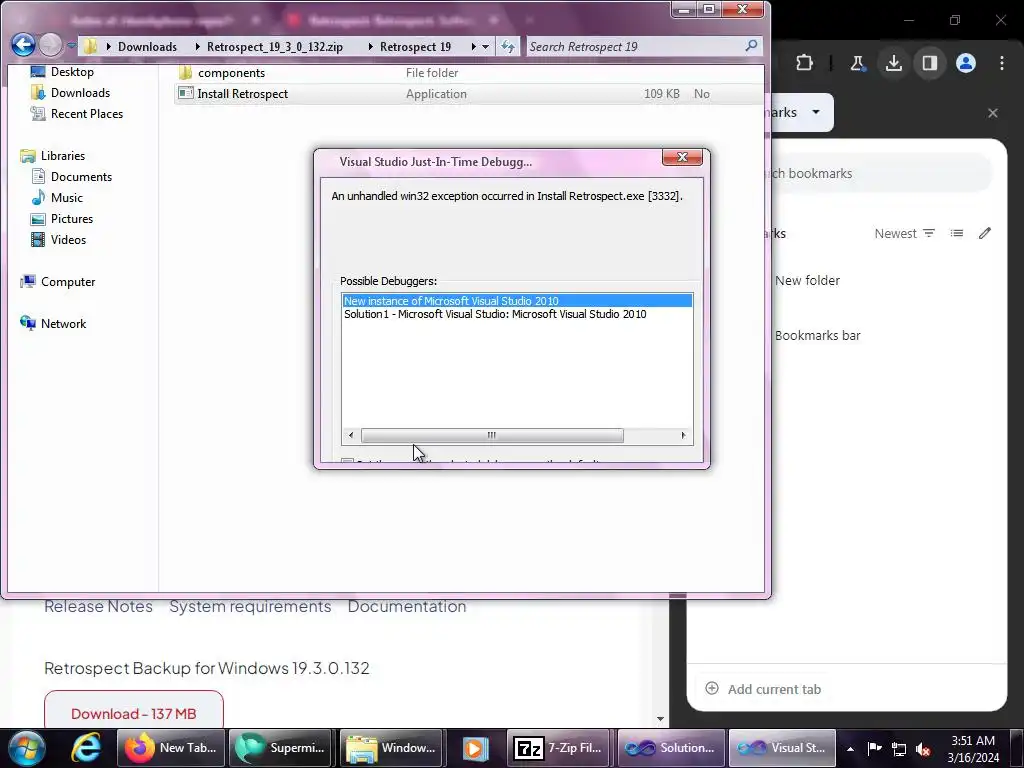Close the bookmarks side panel
1024x768 pixels.
point(993,113)
